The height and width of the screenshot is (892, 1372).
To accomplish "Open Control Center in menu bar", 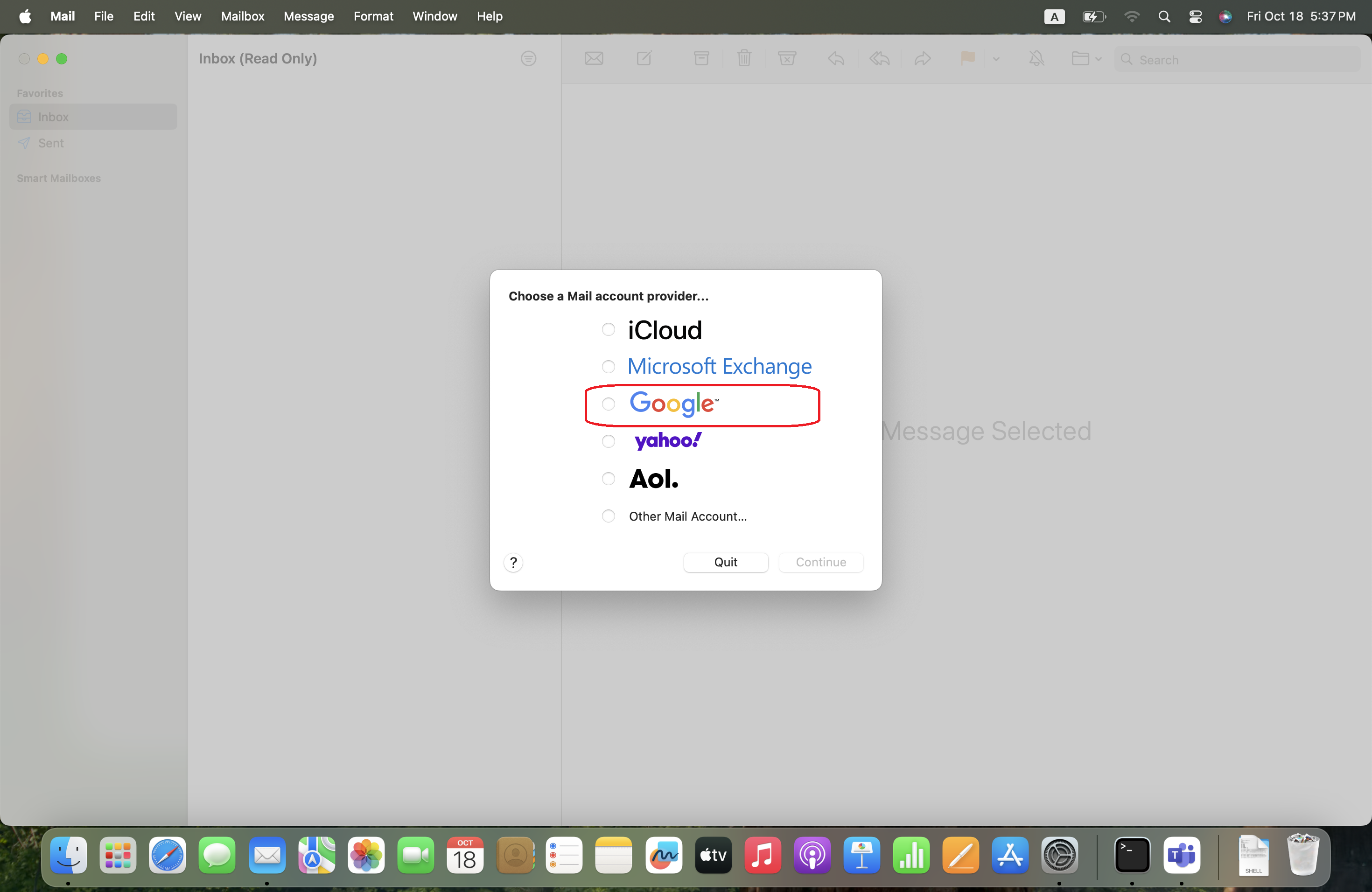I will coord(1195,16).
